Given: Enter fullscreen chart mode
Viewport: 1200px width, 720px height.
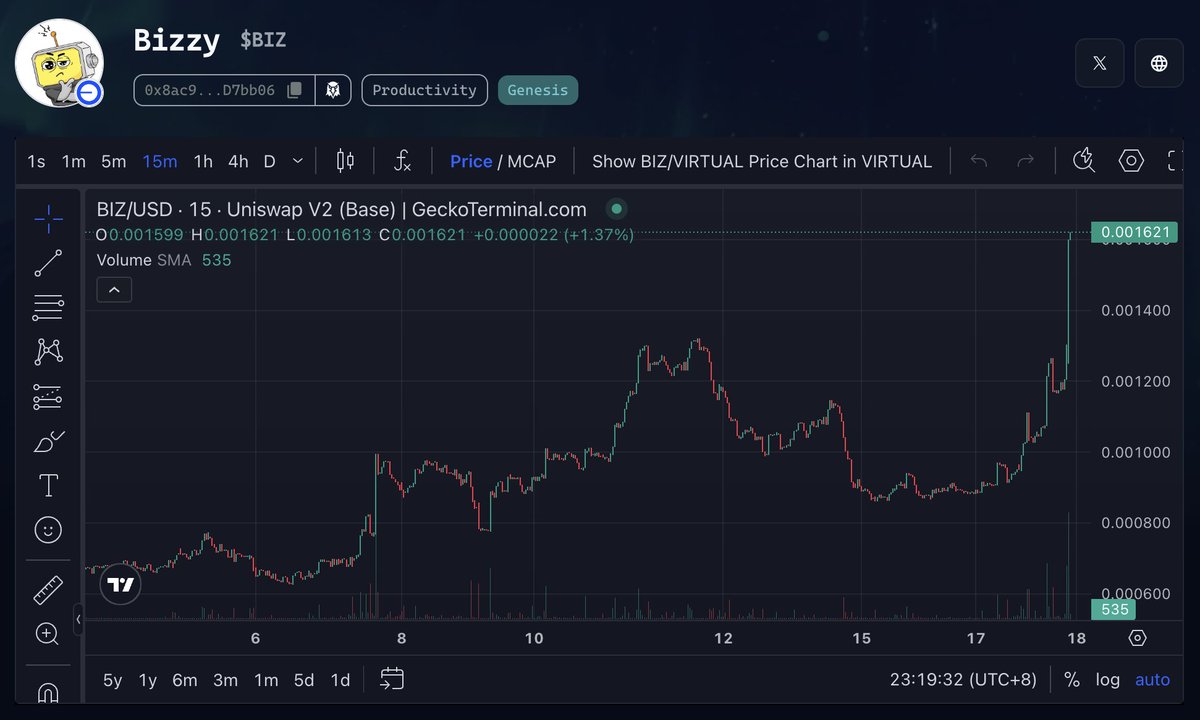Looking at the screenshot, I should click(1175, 161).
